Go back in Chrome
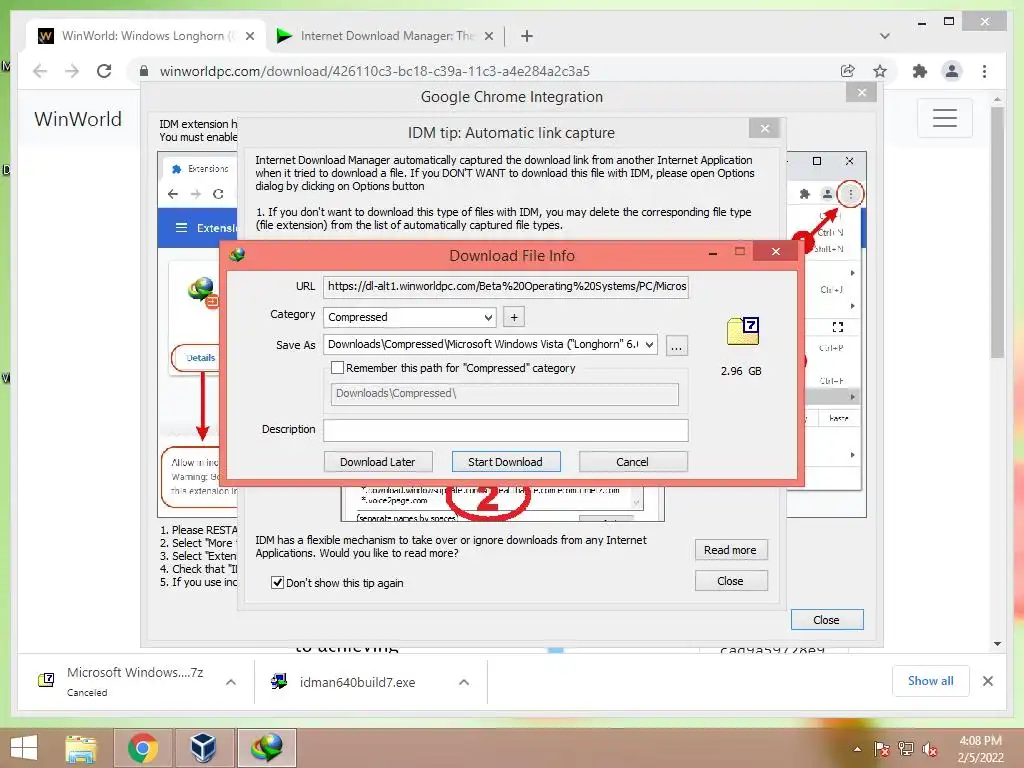Screen dimensions: 1024x768 click(40, 71)
